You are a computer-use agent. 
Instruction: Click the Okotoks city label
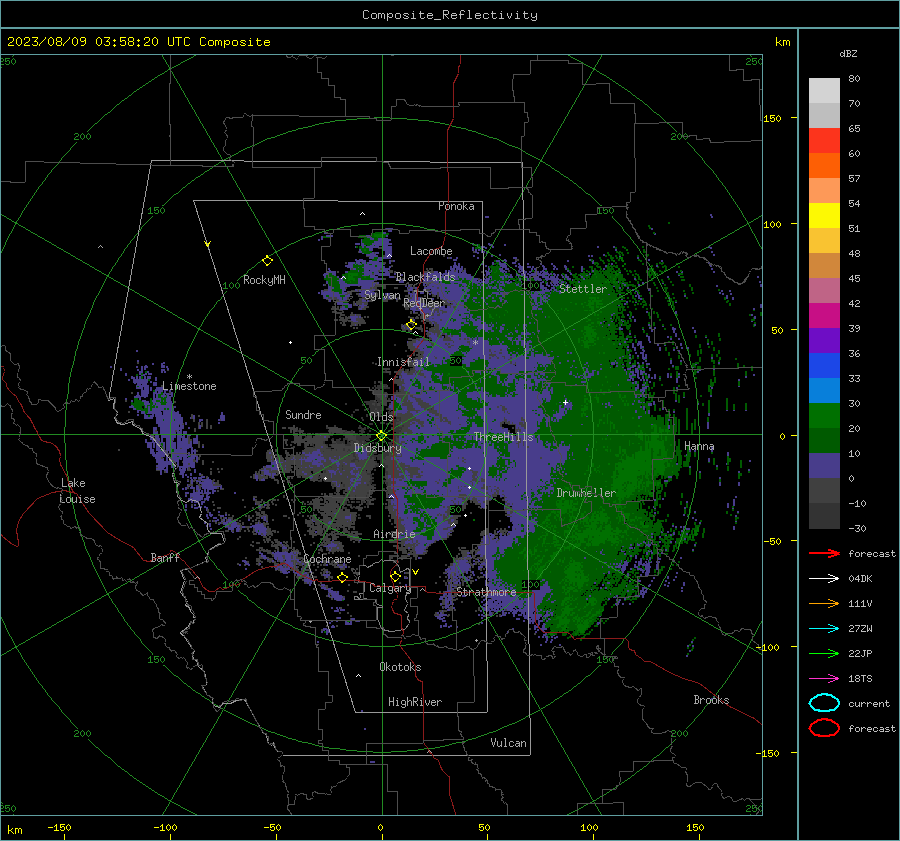400,667
